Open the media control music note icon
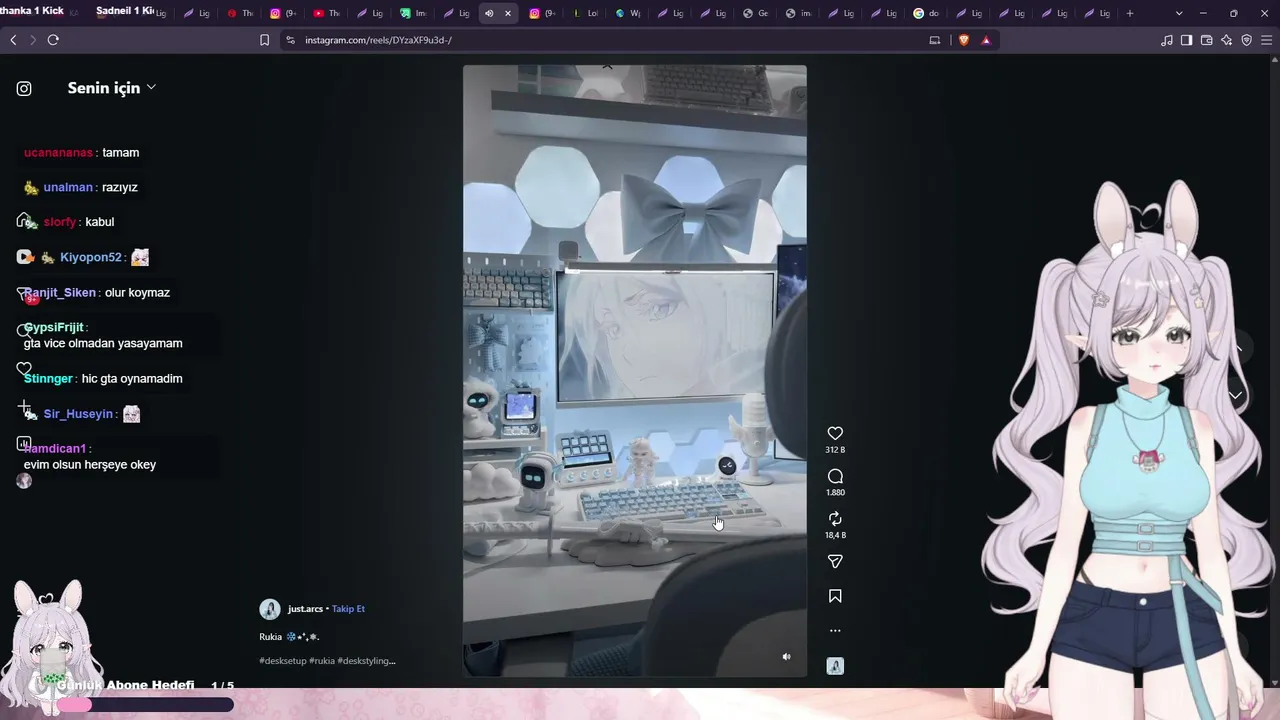 pos(1167,40)
